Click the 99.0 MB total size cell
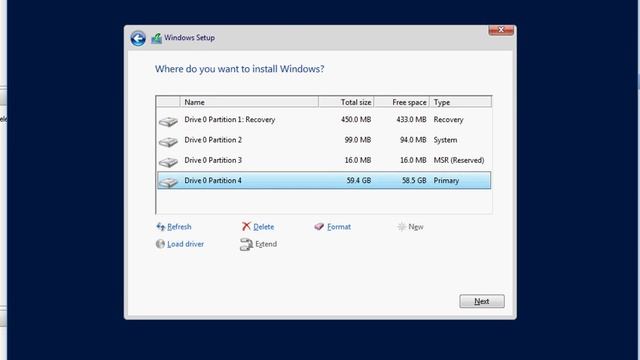The width and height of the screenshot is (640, 360). tap(358, 140)
